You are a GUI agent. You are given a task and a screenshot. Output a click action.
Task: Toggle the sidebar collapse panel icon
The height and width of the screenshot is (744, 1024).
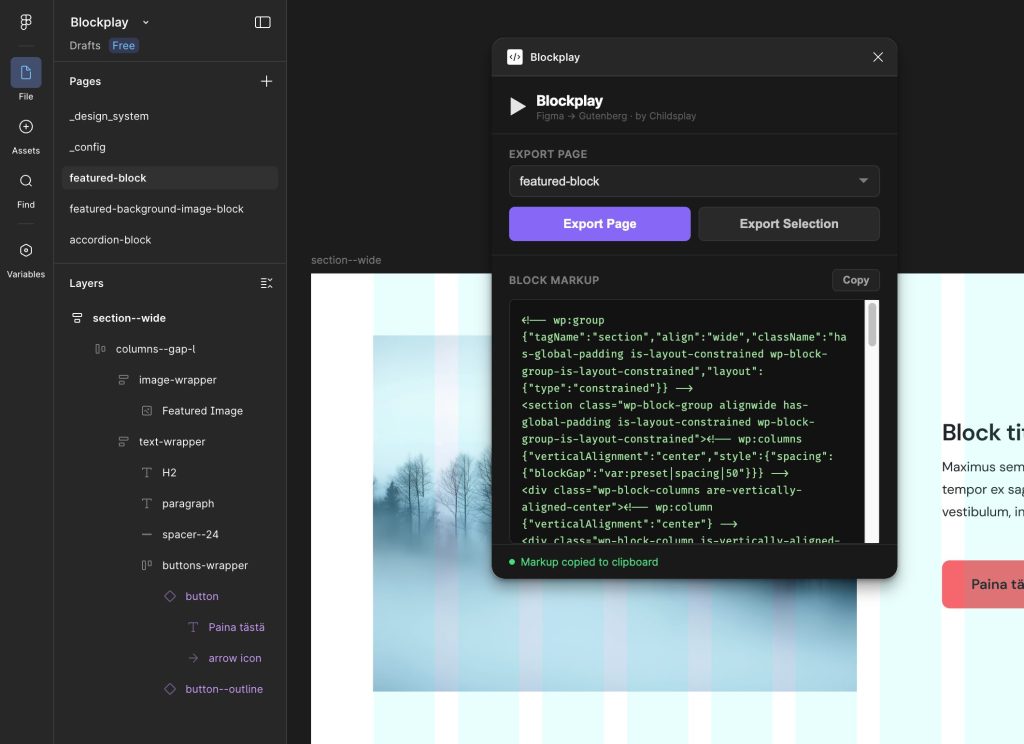[262, 22]
